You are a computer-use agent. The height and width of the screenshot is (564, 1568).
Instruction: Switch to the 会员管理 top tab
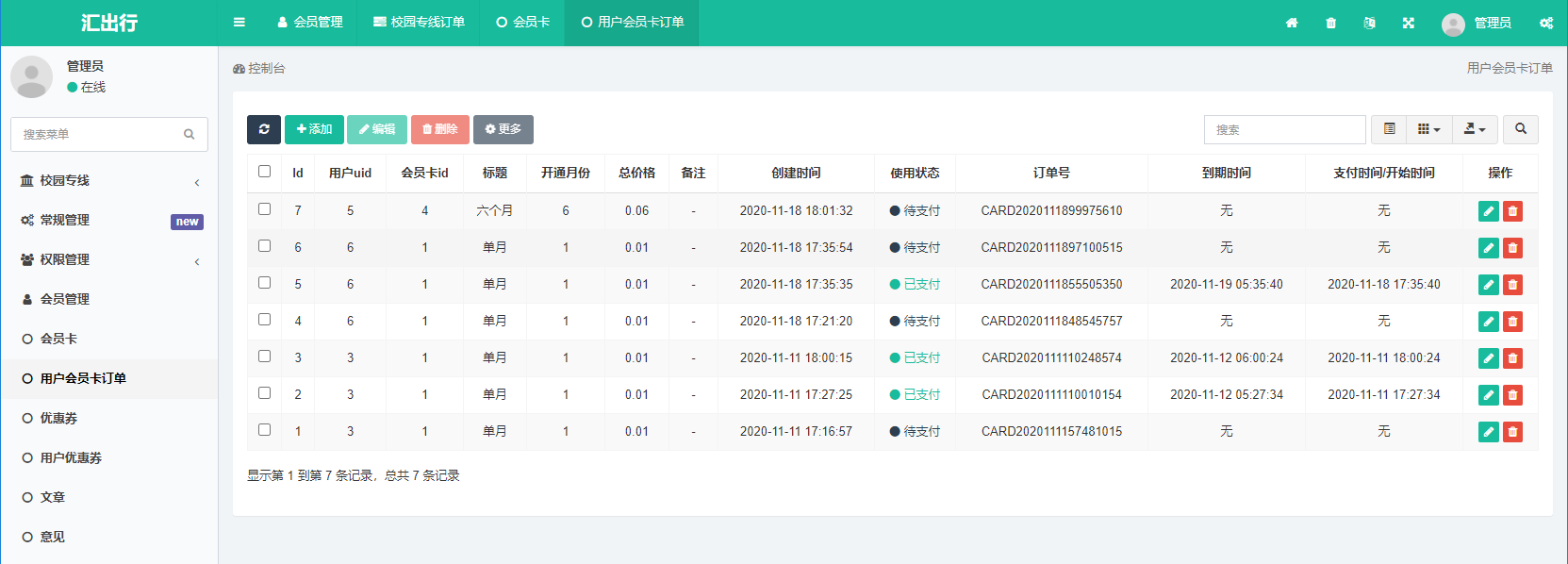(x=309, y=22)
